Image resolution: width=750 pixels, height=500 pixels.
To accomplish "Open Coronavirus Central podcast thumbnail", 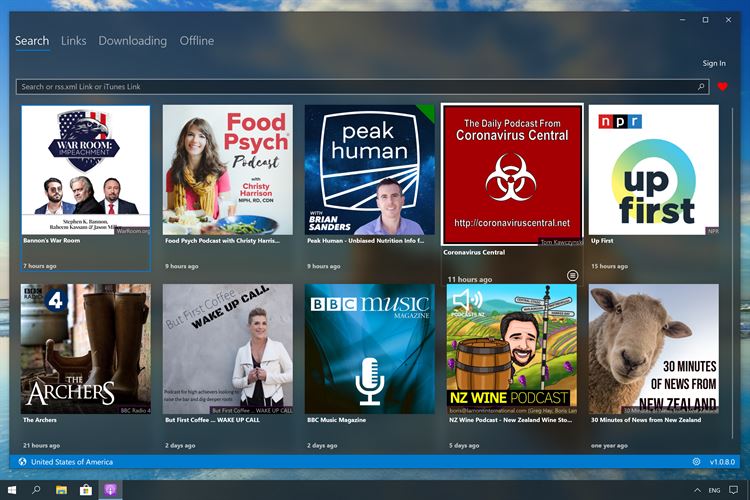I will pos(512,175).
